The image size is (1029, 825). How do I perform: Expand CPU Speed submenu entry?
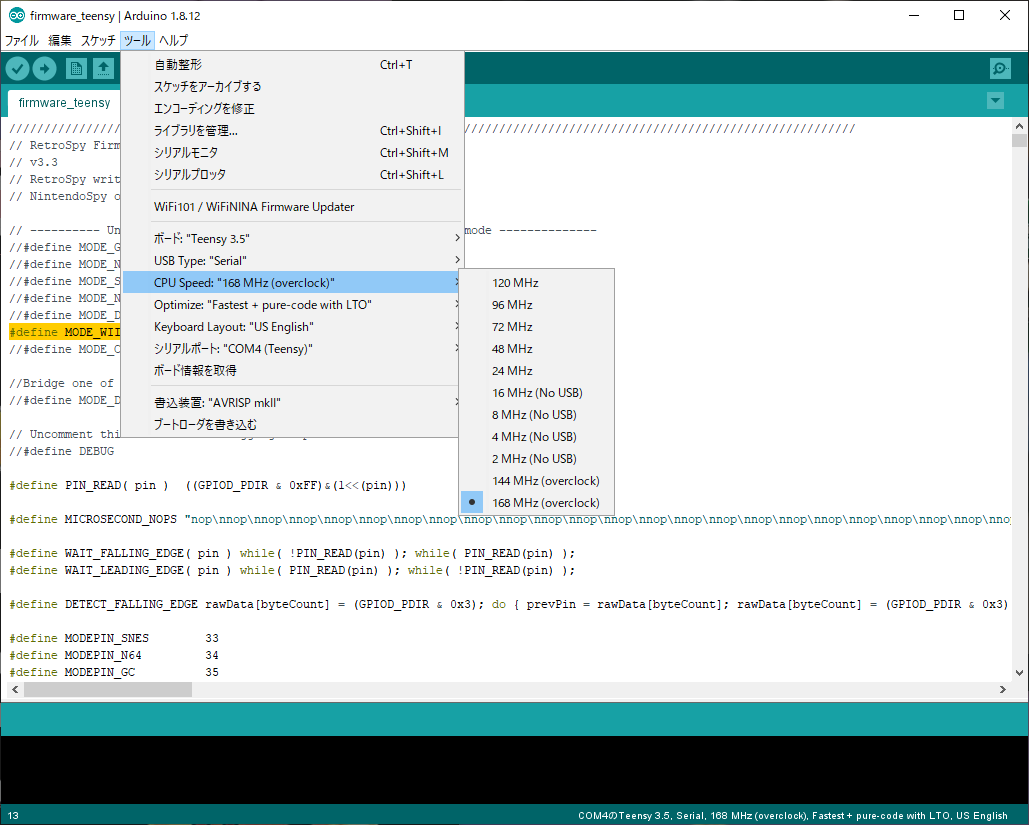coord(293,283)
